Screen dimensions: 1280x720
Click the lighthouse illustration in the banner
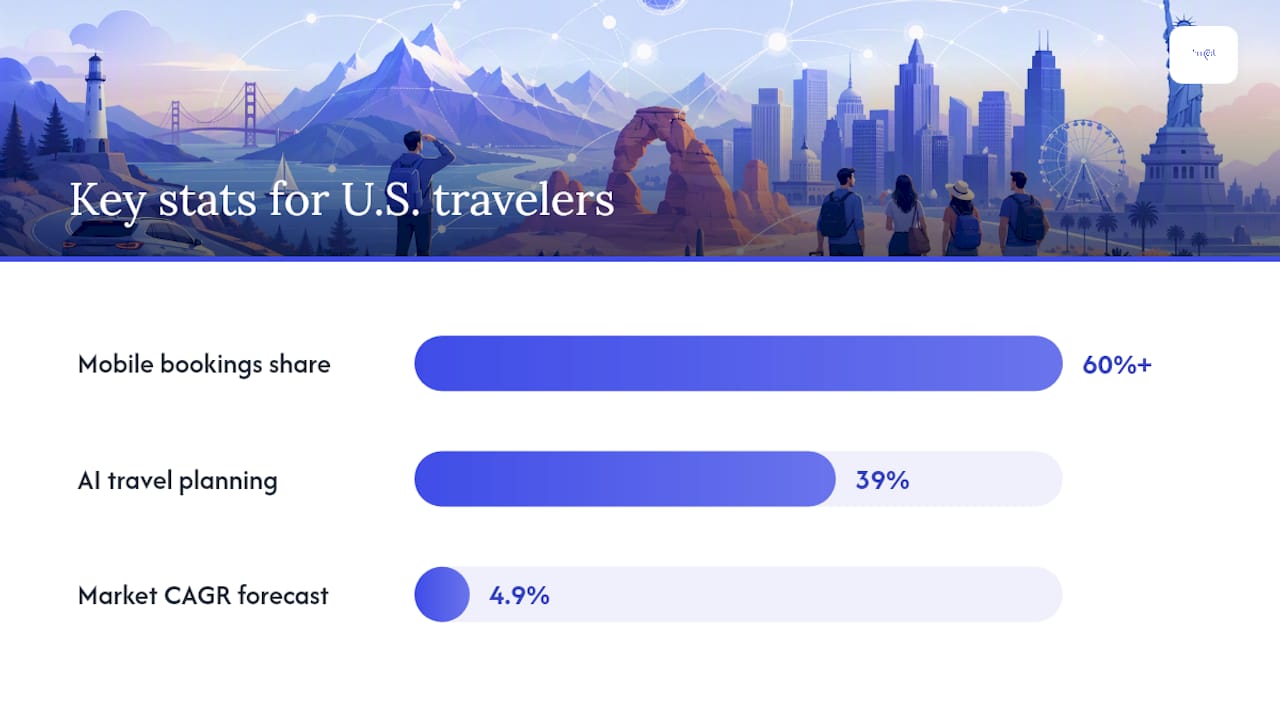point(96,104)
